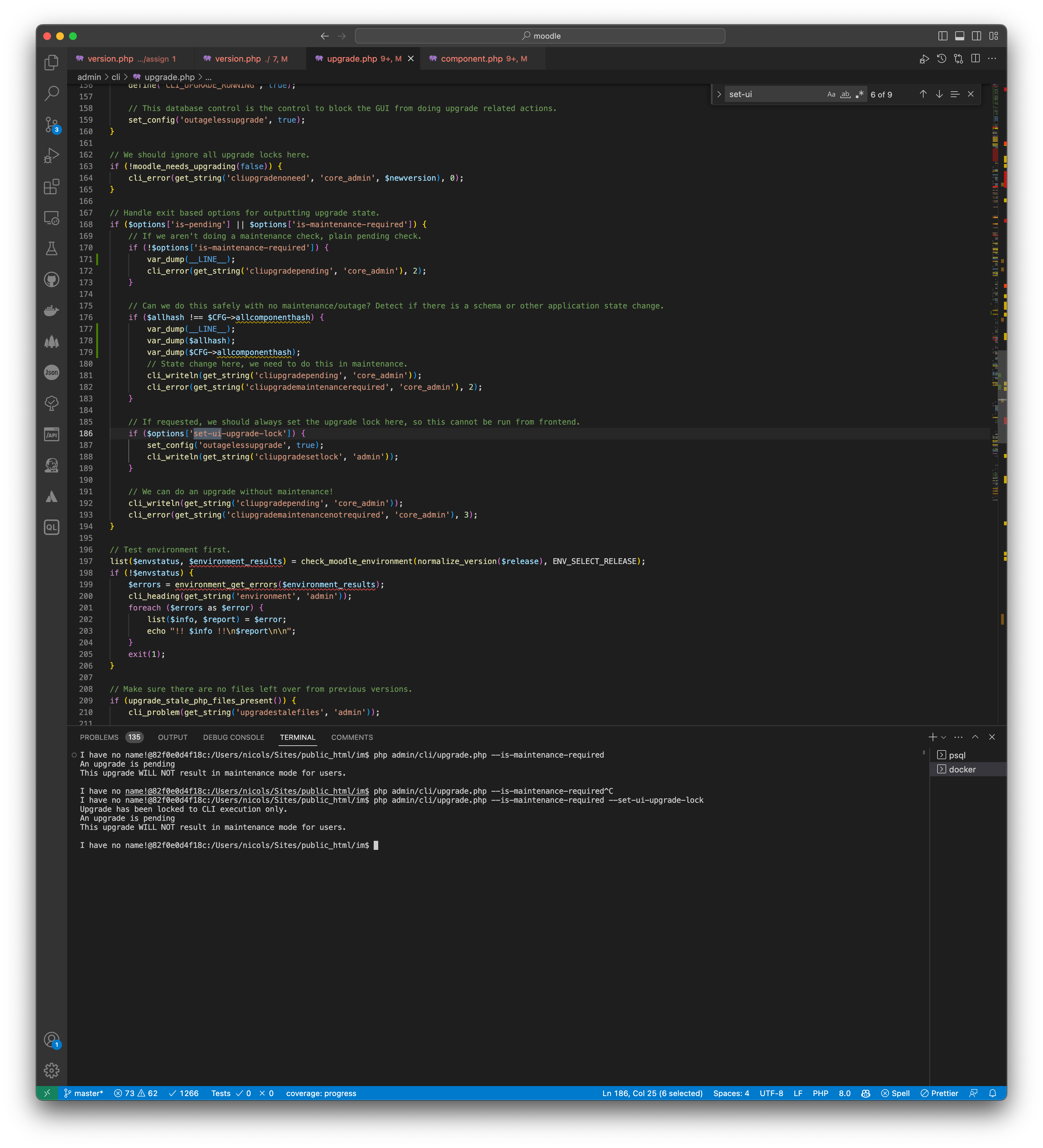Click Spell checker status item

click(896, 1093)
